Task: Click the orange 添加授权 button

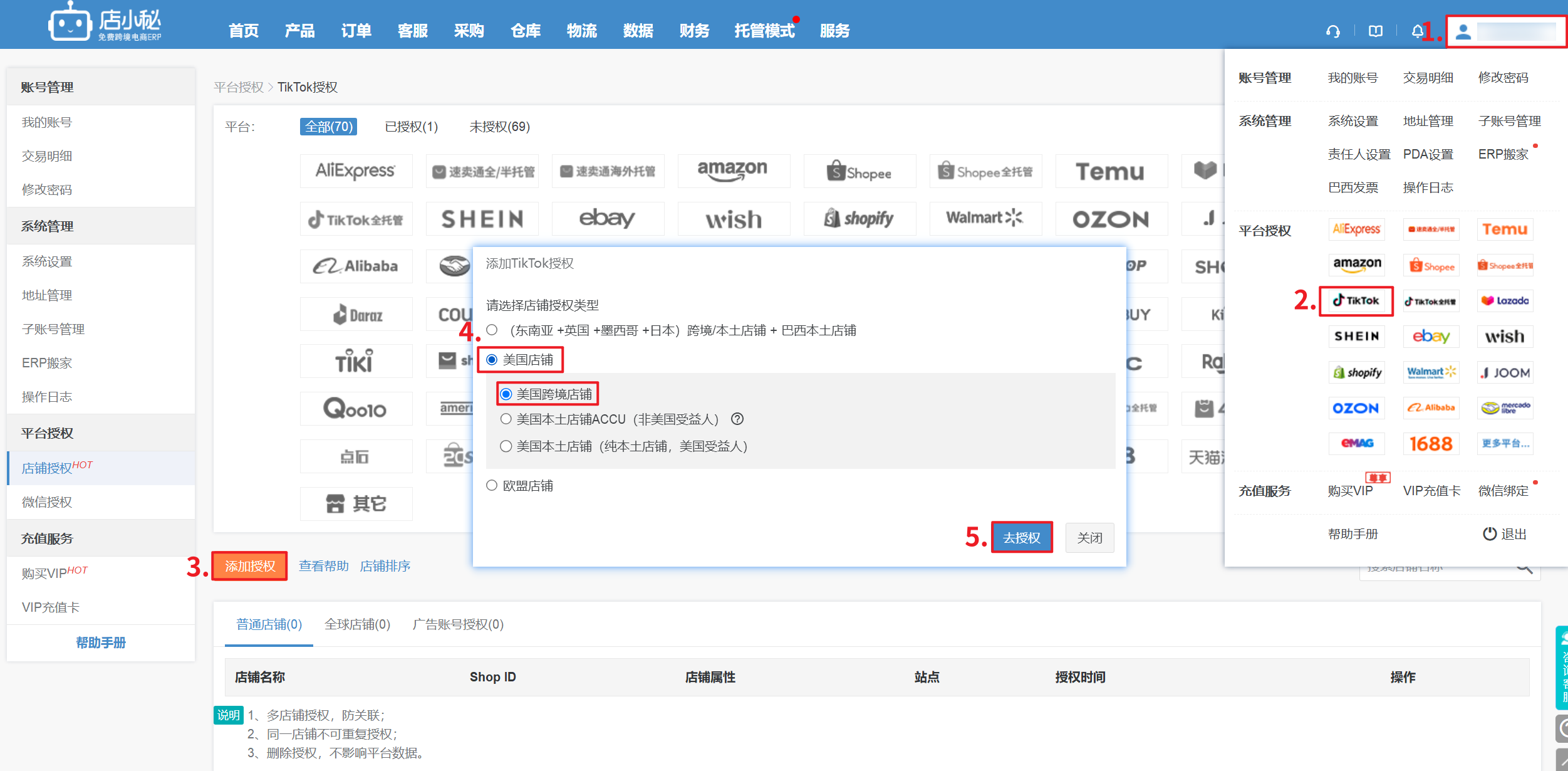Action: 249,566
